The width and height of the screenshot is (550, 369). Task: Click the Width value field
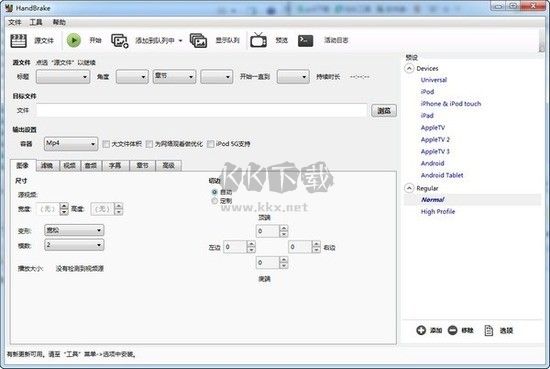tap(48, 209)
